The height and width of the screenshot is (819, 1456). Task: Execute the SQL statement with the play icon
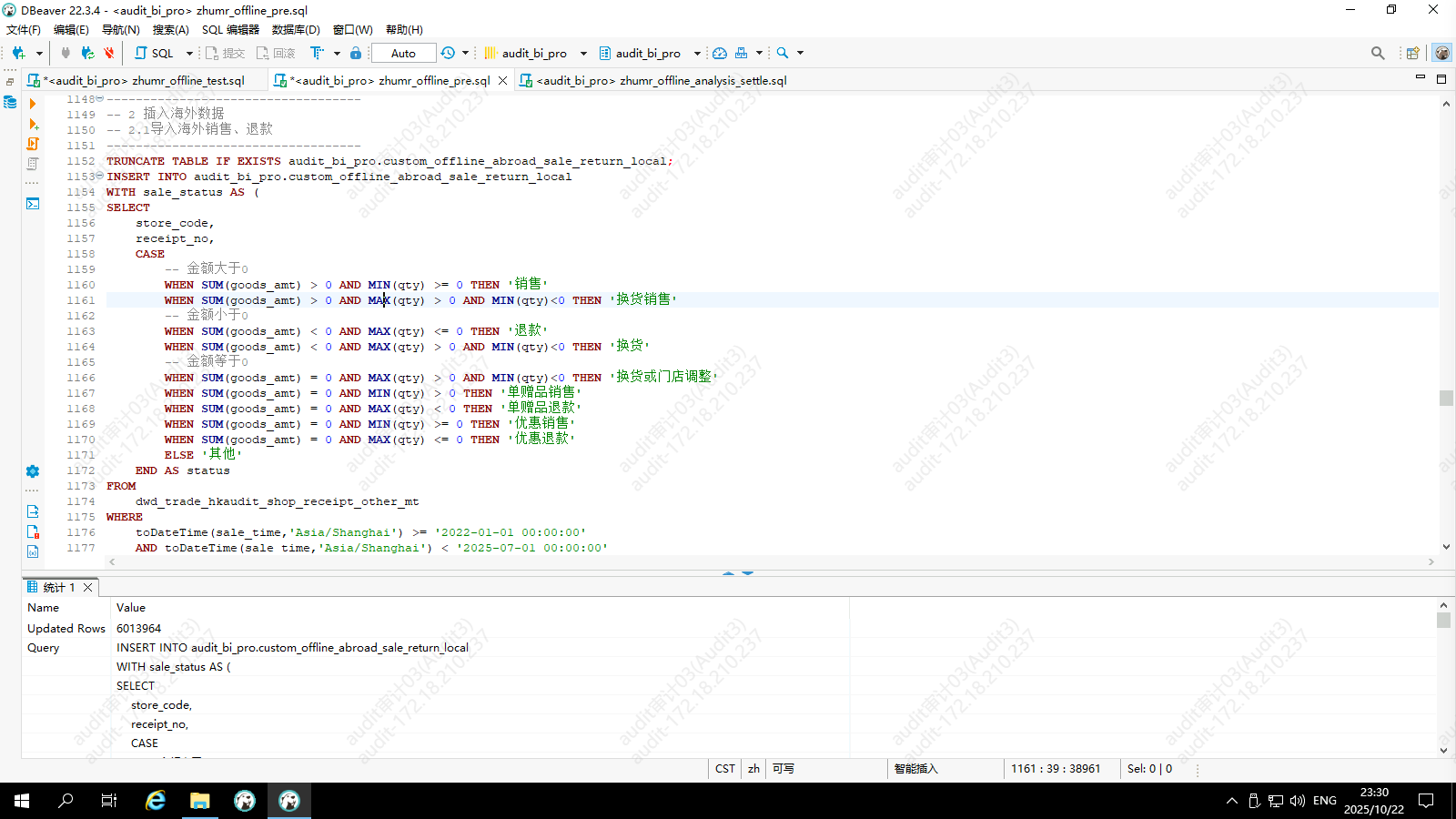coord(33,104)
